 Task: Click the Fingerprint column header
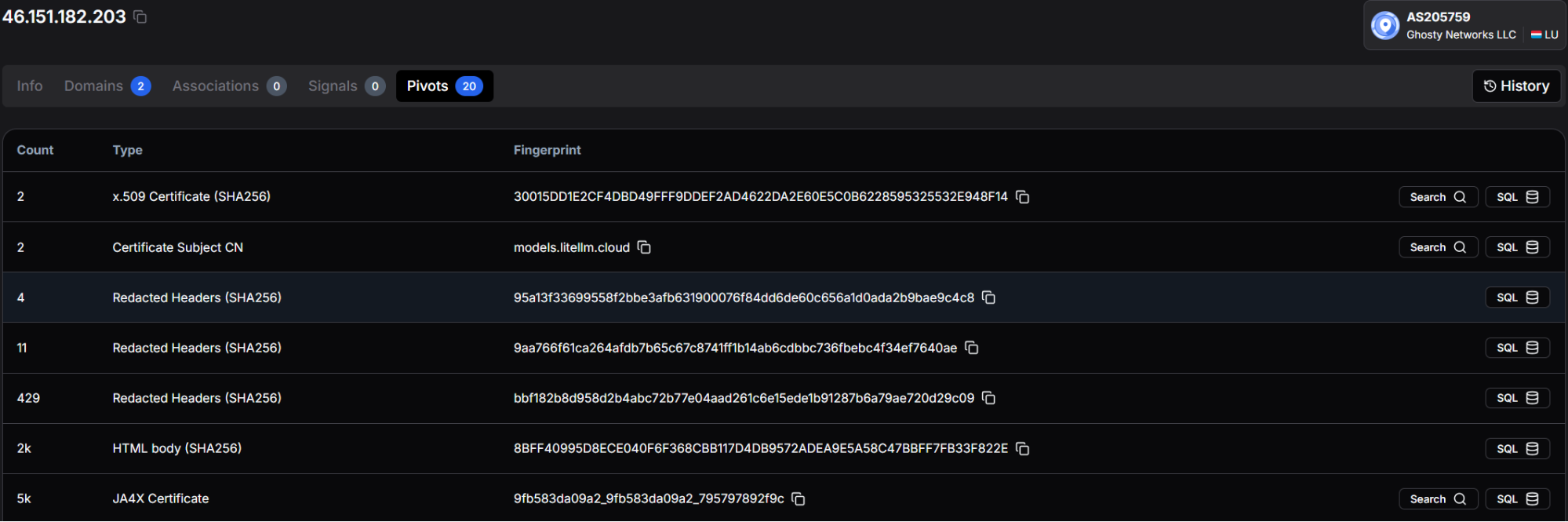click(548, 150)
